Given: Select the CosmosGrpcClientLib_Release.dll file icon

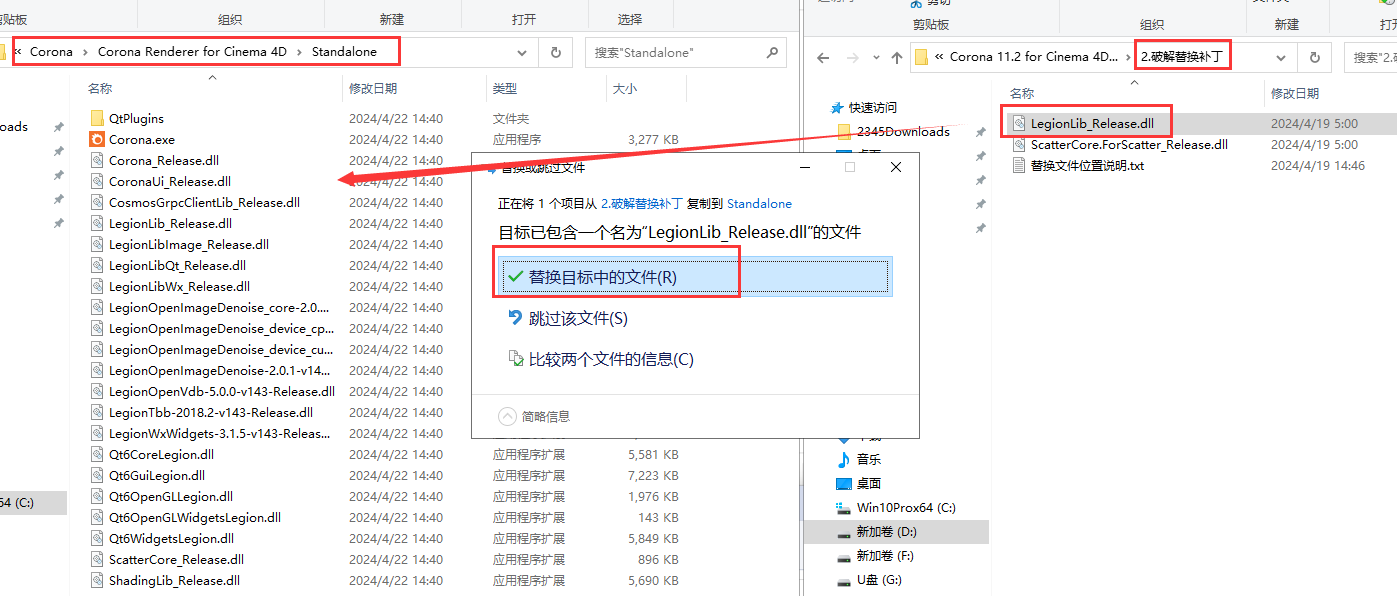Looking at the screenshot, I should (x=97, y=202).
